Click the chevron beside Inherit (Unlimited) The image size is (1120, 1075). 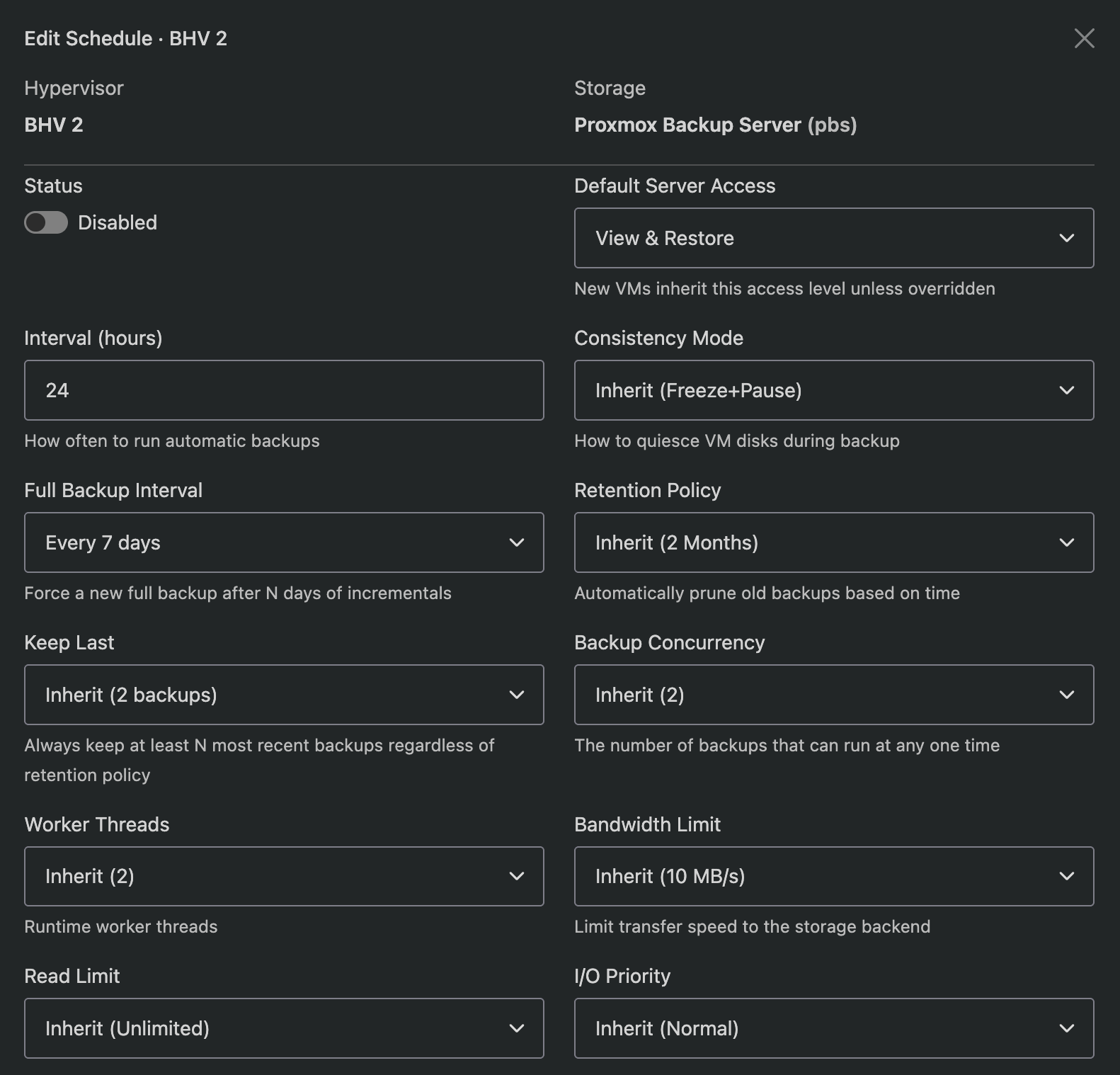pyautogui.click(x=517, y=1028)
